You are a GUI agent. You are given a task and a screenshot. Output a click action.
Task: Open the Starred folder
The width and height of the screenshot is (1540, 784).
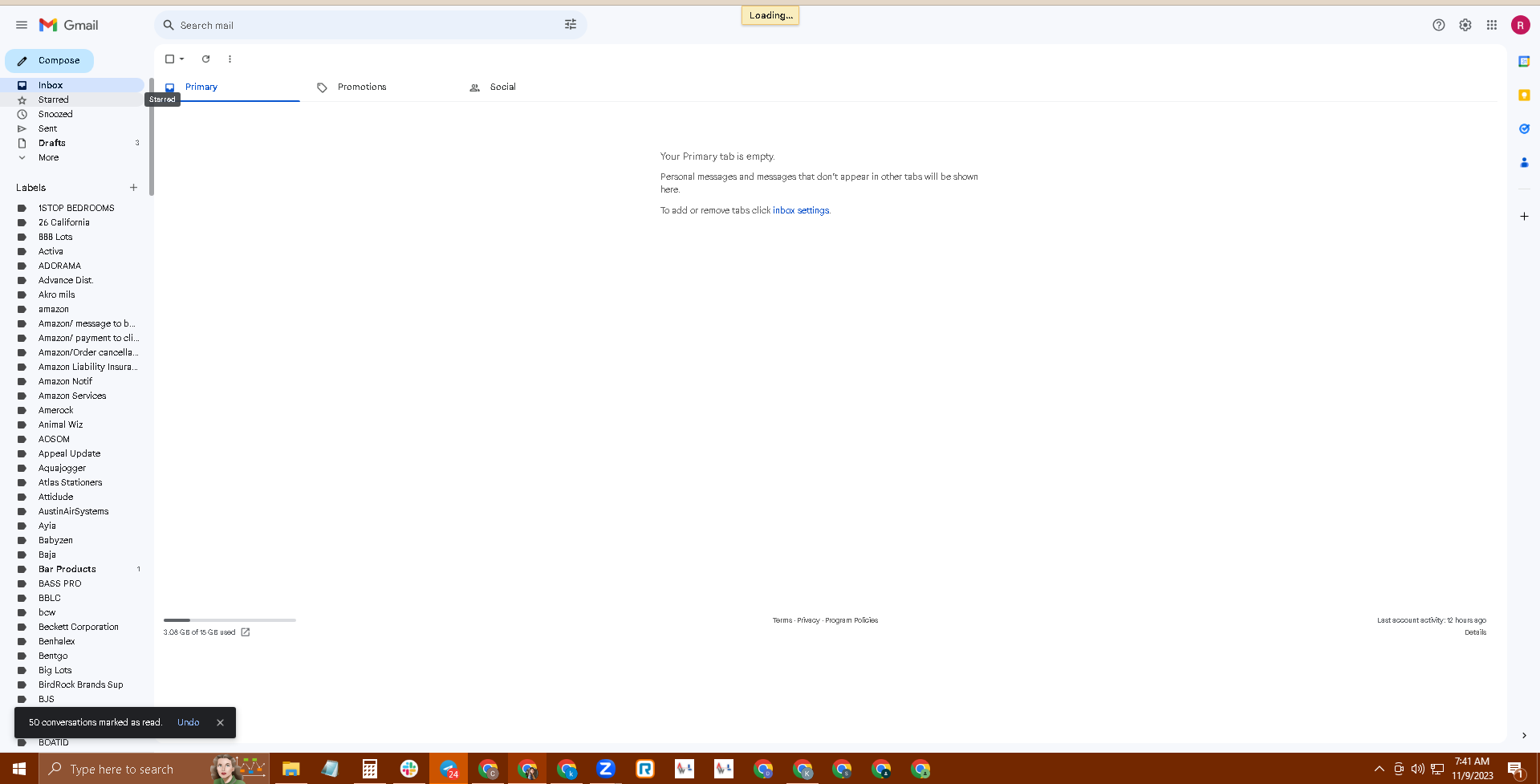pos(72,100)
